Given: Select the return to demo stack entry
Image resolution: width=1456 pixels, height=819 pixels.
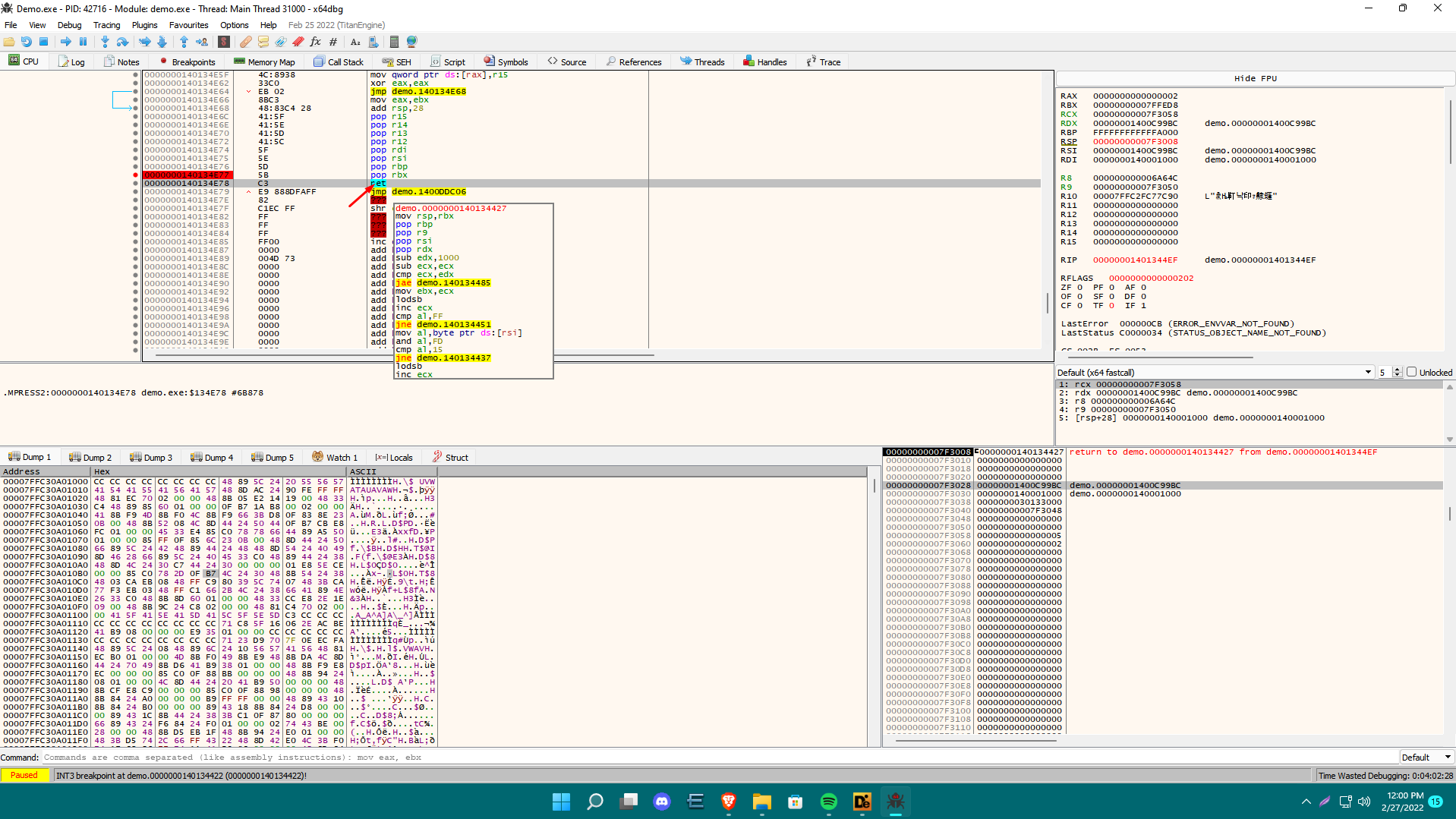Looking at the screenshot, I should [x=1223, y=452].
